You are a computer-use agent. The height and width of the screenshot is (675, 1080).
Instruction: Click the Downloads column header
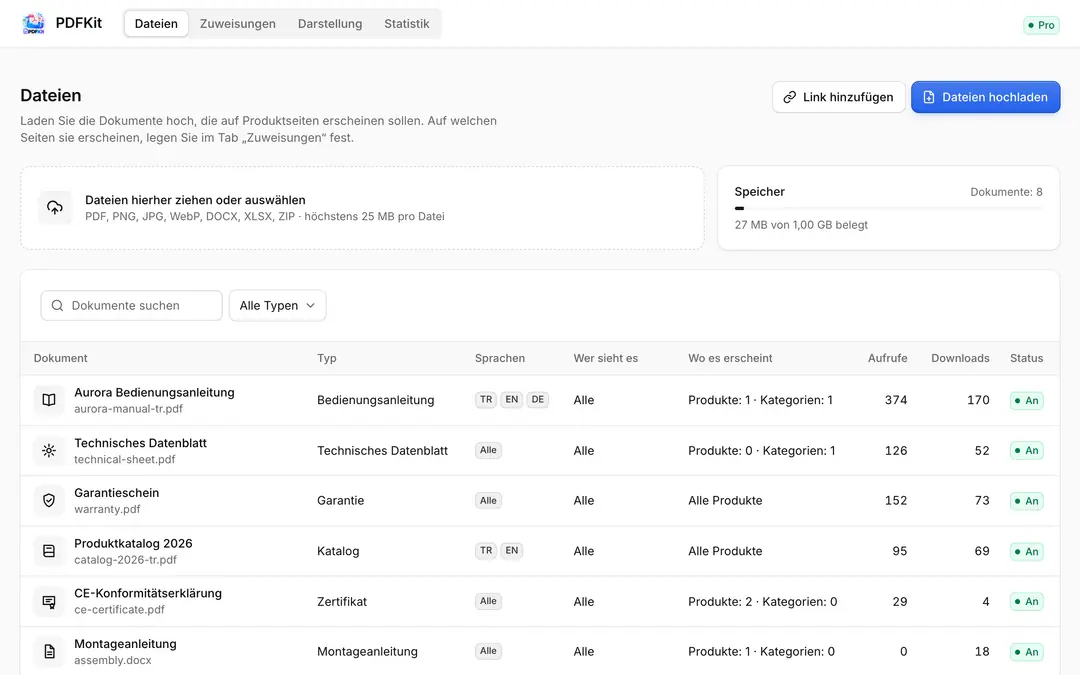960,358
